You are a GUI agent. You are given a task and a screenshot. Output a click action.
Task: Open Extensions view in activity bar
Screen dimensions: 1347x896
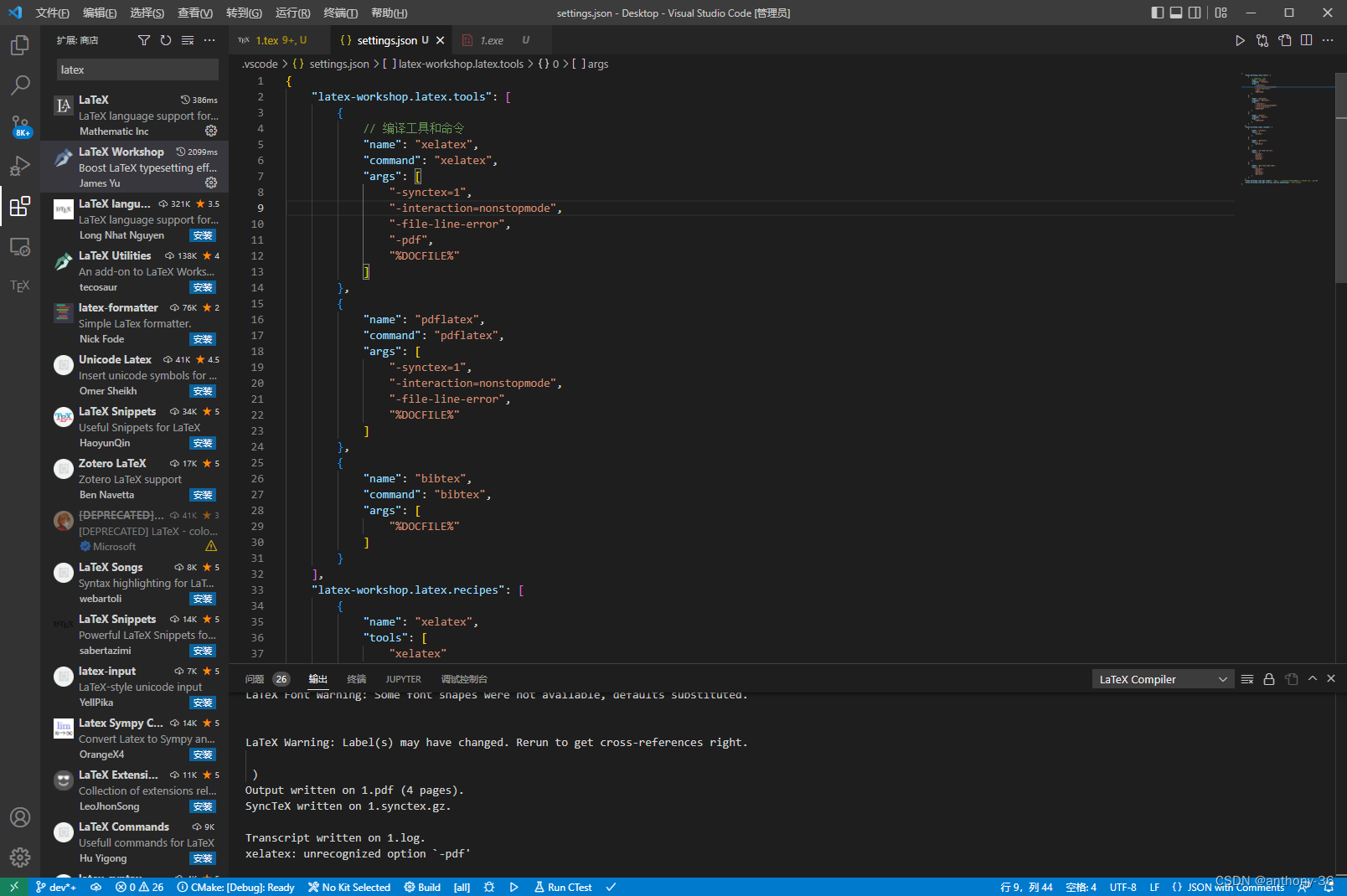point(20,206)
